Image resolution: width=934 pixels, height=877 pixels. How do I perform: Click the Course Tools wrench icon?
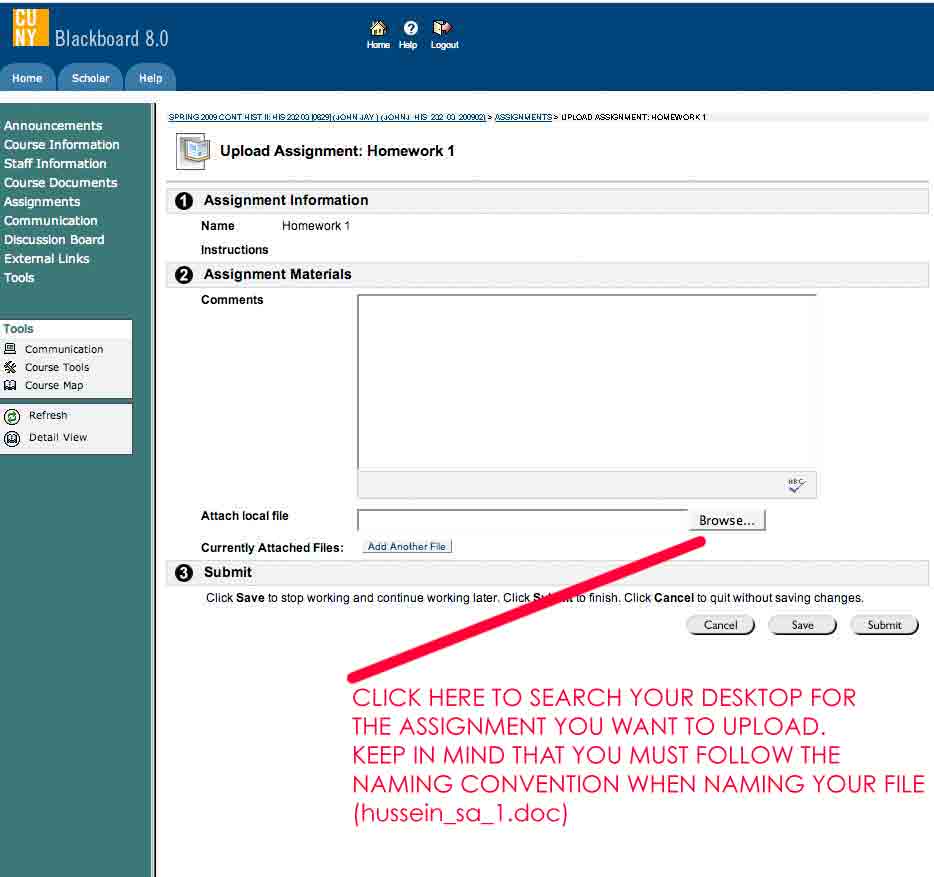(10, 367)
